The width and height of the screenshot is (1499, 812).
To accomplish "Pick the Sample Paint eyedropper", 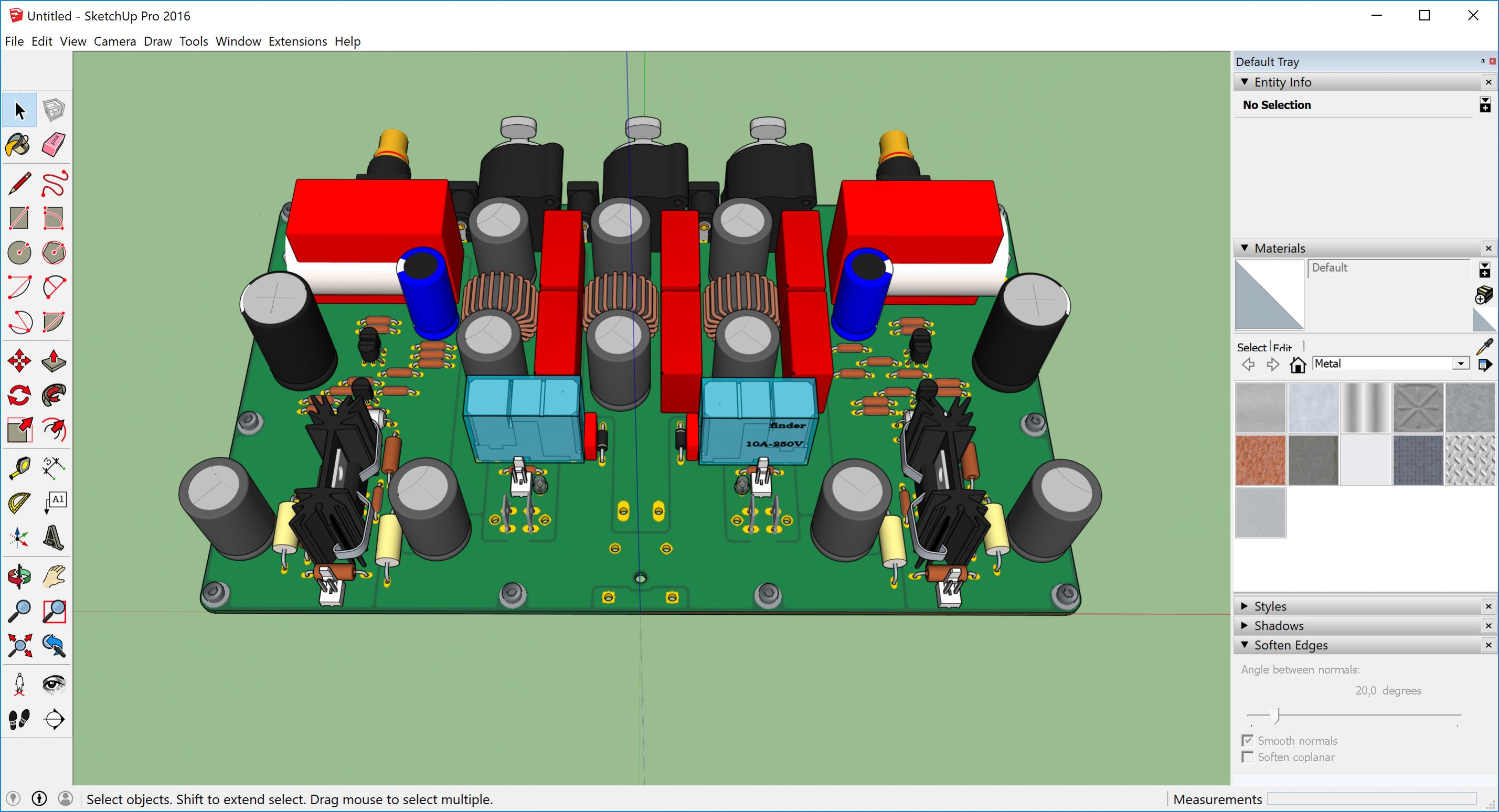I will pyautogui.click(x=1485, y=347).
